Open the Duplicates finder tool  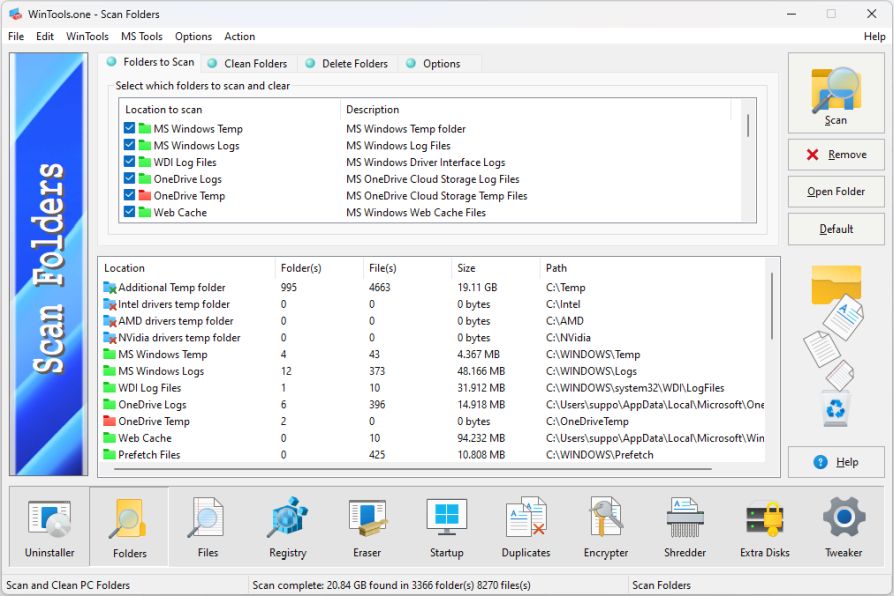click(526, 526)
